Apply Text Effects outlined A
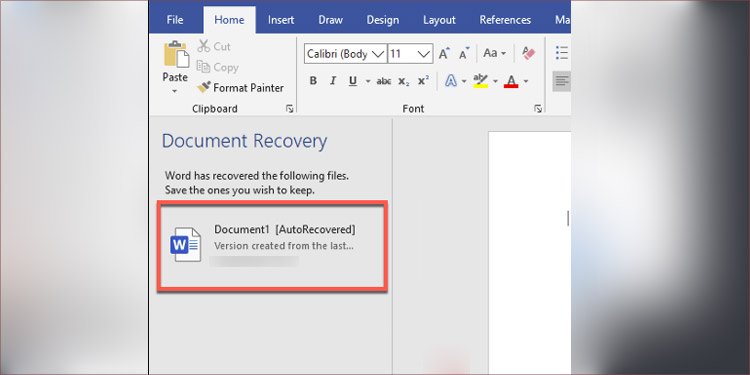750x375 pixels. 451,81
